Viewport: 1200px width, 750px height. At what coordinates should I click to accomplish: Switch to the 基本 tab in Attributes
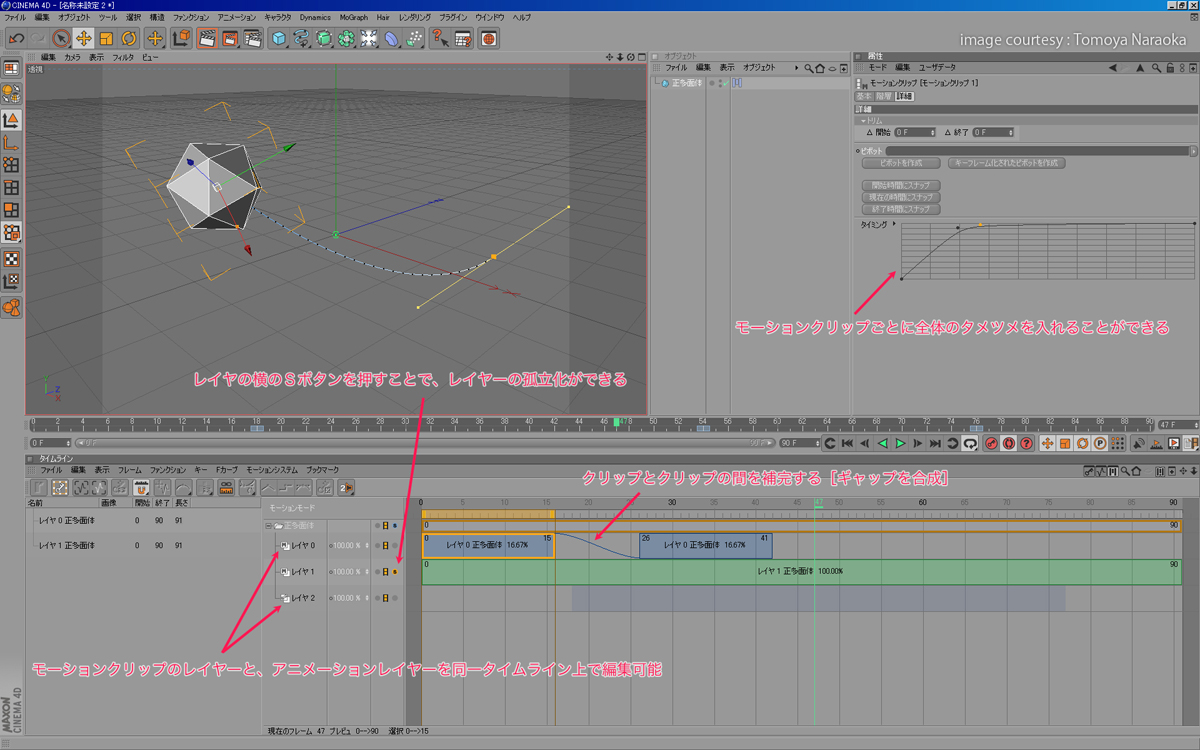tap(864, 96)
